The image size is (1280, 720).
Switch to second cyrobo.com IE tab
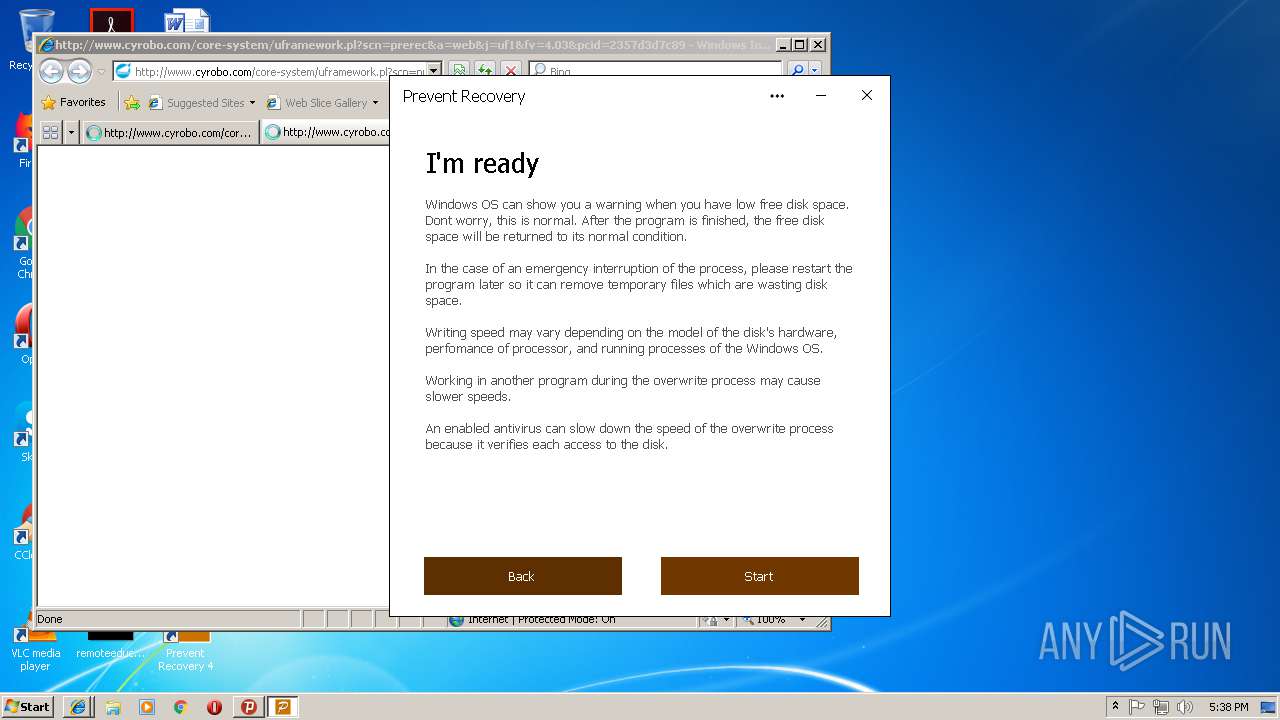pos(326,132)
